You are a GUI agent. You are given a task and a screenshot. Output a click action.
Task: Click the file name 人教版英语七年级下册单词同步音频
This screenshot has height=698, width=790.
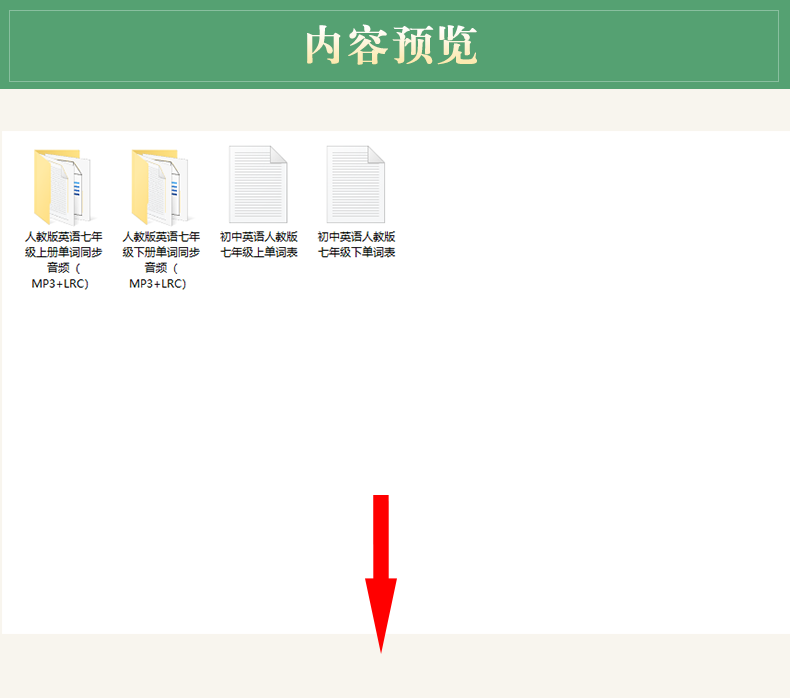coord(161,260)
